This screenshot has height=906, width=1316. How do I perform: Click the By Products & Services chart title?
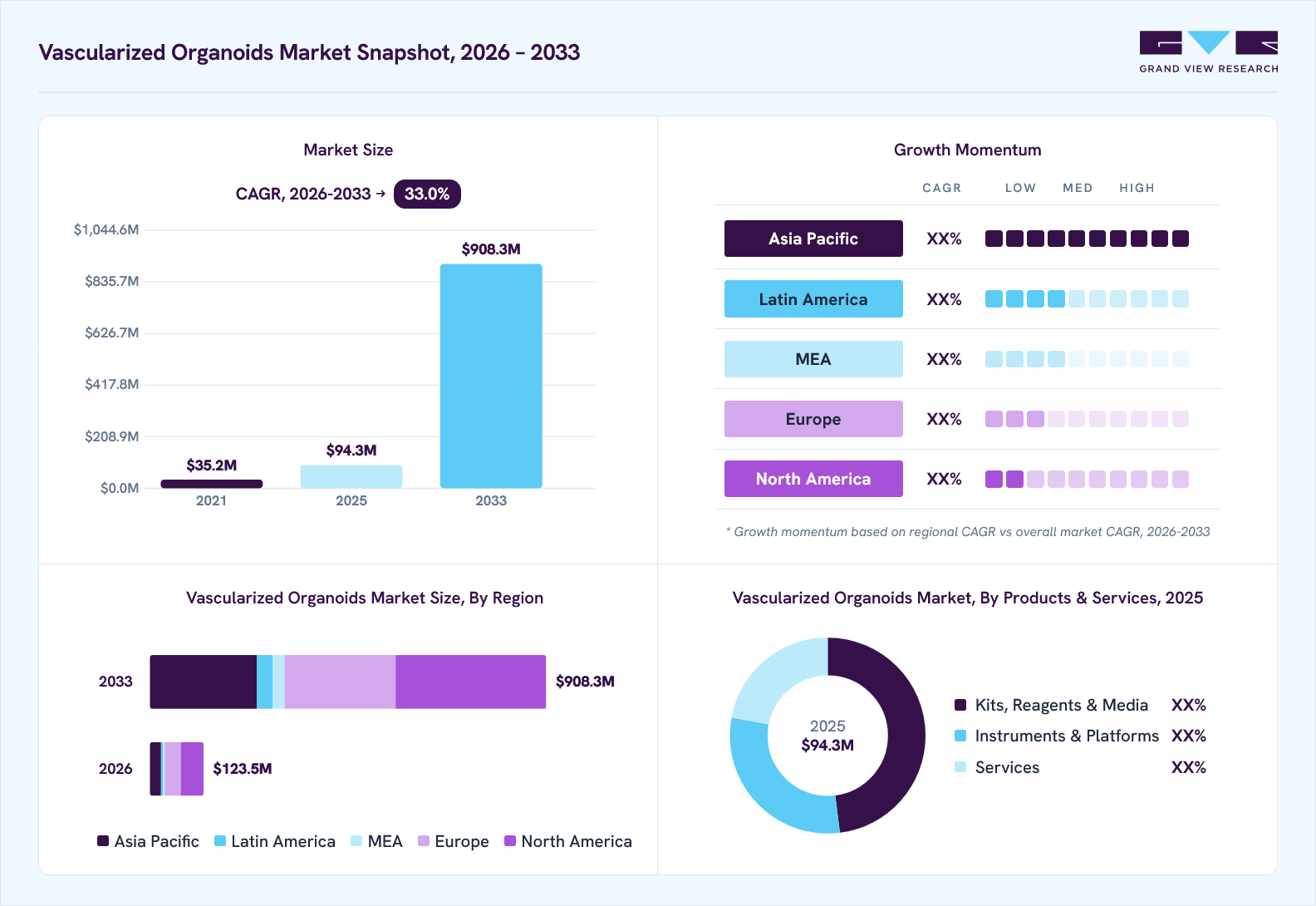(967, 598)
